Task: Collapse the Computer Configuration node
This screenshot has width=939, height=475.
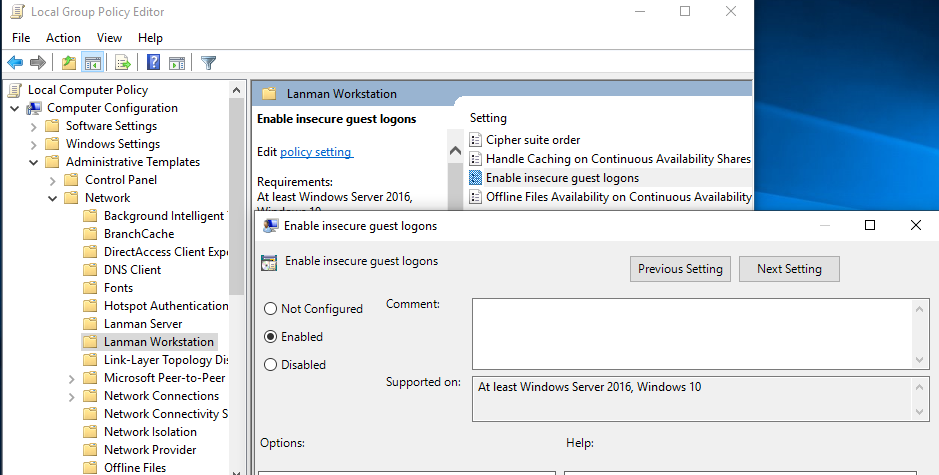Action: pyautogui.click(x=14, y=108)
